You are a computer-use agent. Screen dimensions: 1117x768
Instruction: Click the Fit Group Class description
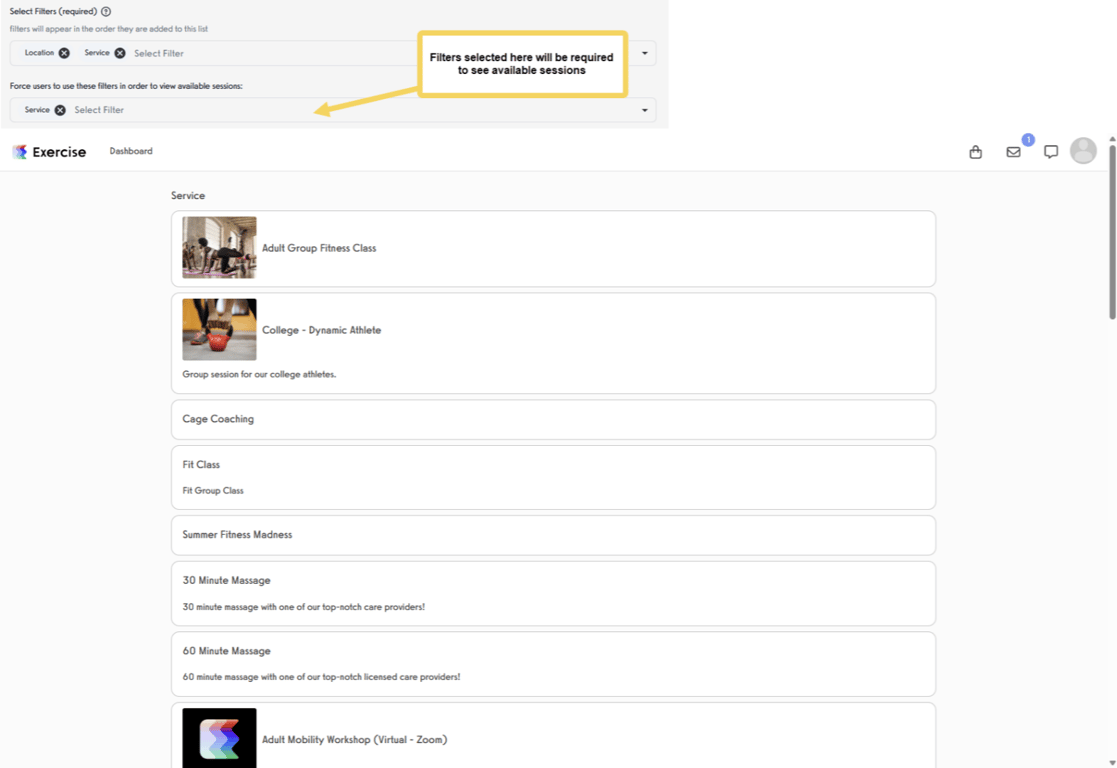pos(213,490)
